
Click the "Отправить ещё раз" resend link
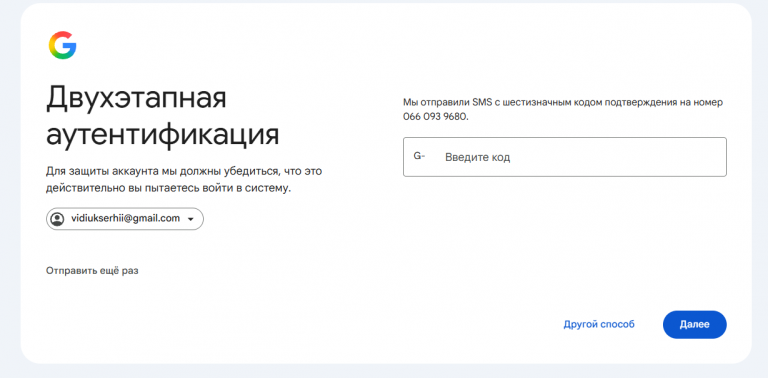point(92,270)
